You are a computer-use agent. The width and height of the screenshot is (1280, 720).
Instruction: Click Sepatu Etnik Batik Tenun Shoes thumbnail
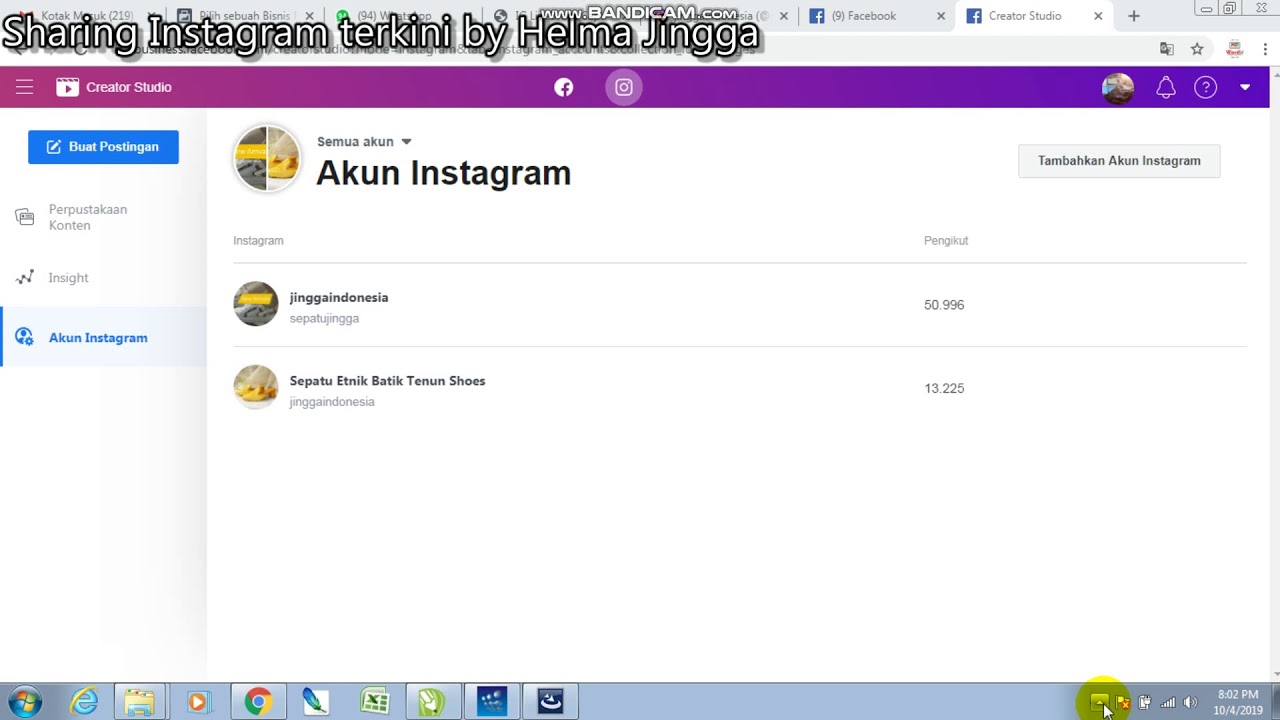click(255, 387)
